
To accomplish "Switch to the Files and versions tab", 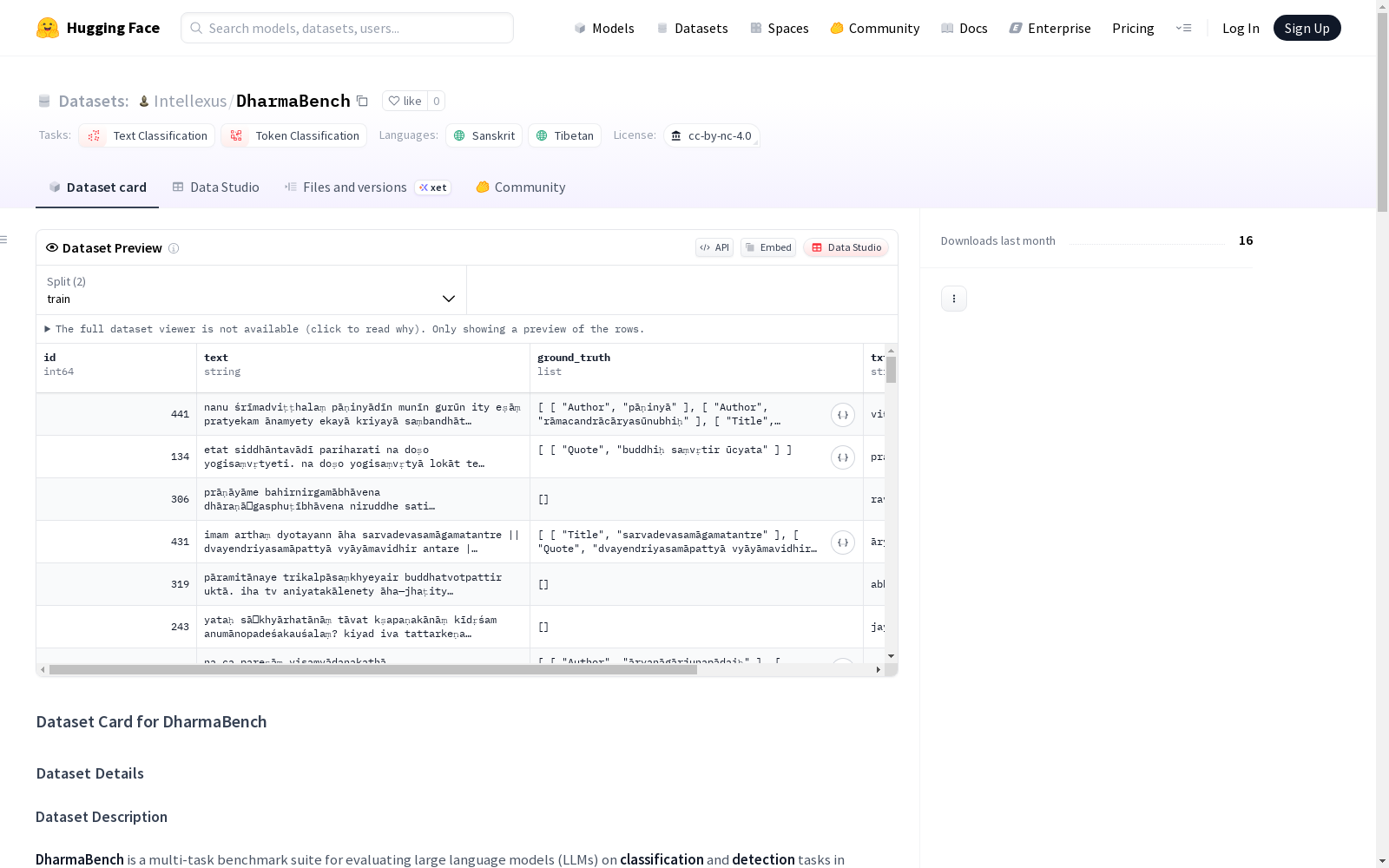I will pyautogui.click(x=367, y=187).
